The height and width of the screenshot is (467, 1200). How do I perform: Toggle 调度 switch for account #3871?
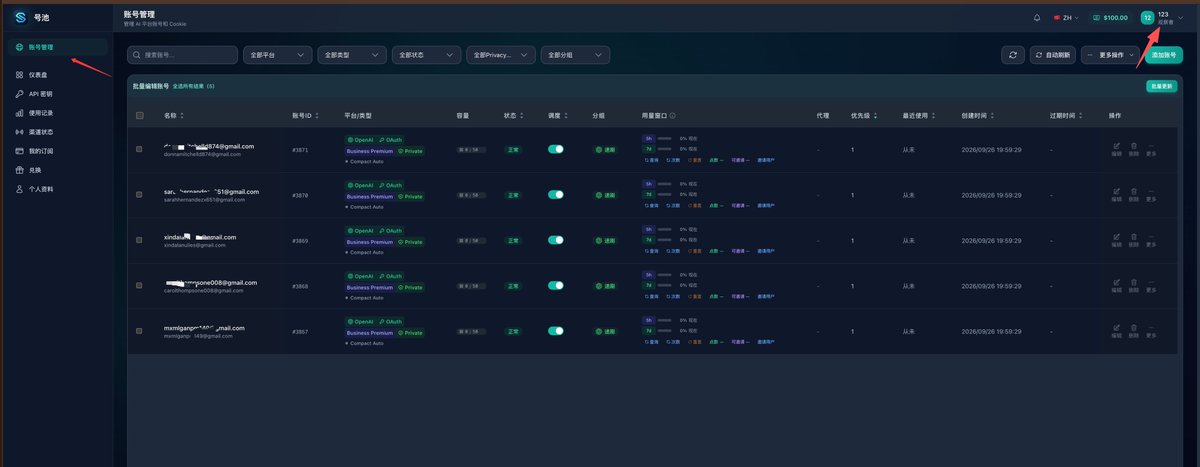556,149
